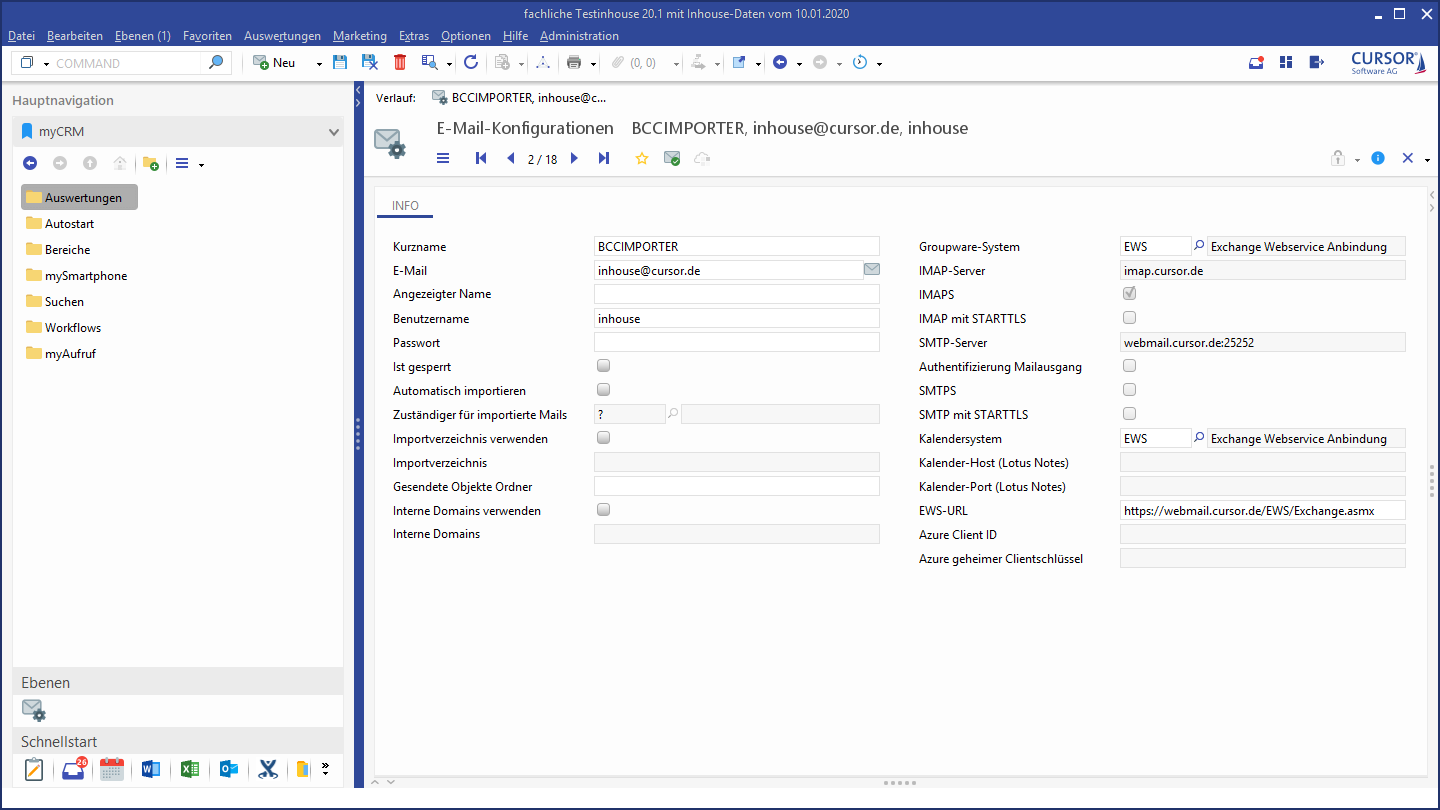Click the blue Save disk icon
Screen dimensions: 1440x810
click(x=340, y=63)
